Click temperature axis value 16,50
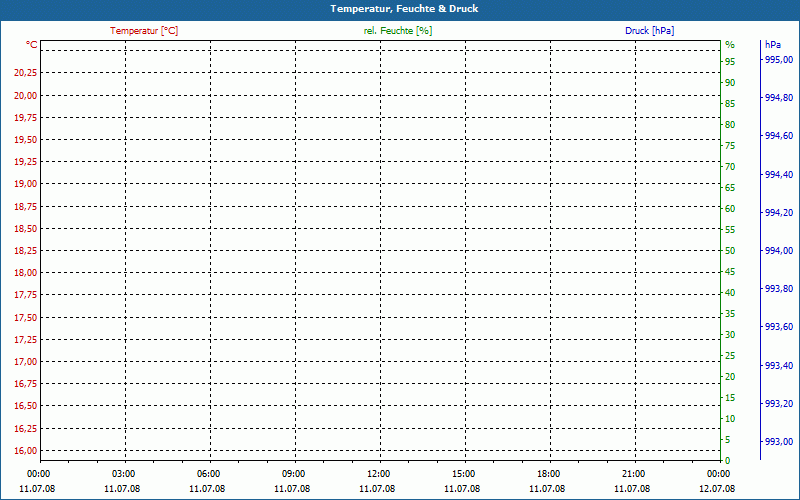Screen dimensions: 800x500 26,406
